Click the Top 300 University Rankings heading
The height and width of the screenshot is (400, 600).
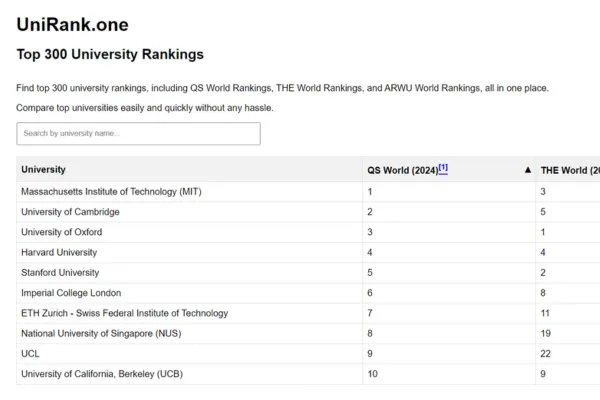pos(110,54)
